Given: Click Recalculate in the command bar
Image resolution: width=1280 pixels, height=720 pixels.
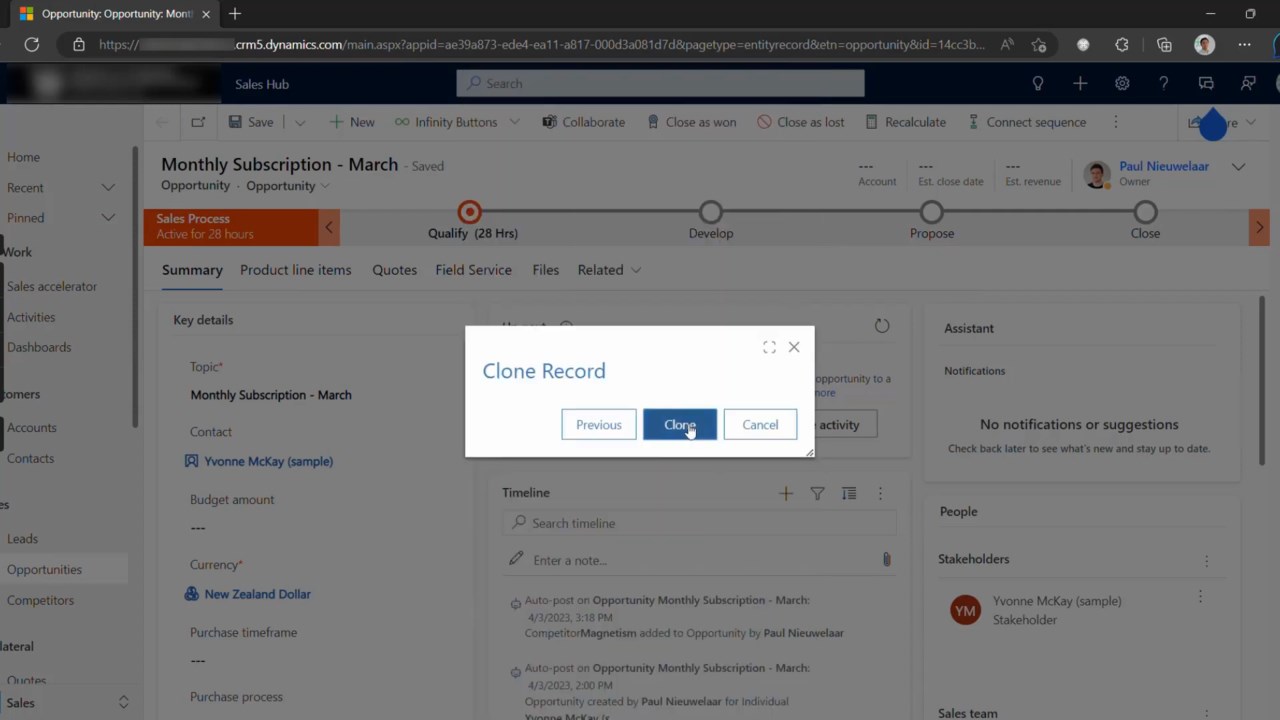Looking at the screenshot, I should (x=905, y=122).
